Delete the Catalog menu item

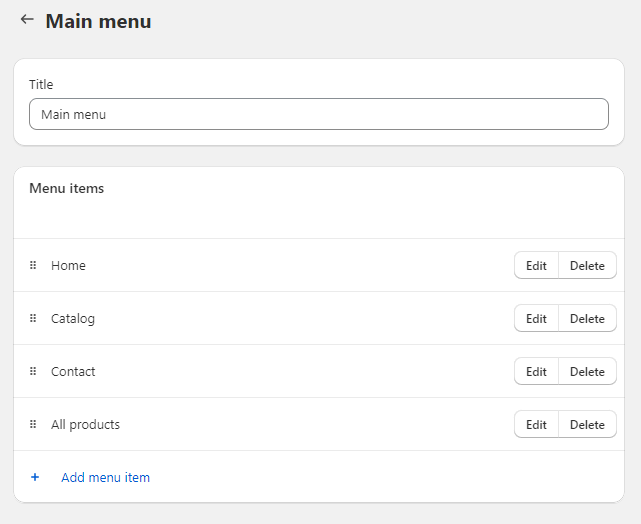pyautogui.click(x=587, y=318)
